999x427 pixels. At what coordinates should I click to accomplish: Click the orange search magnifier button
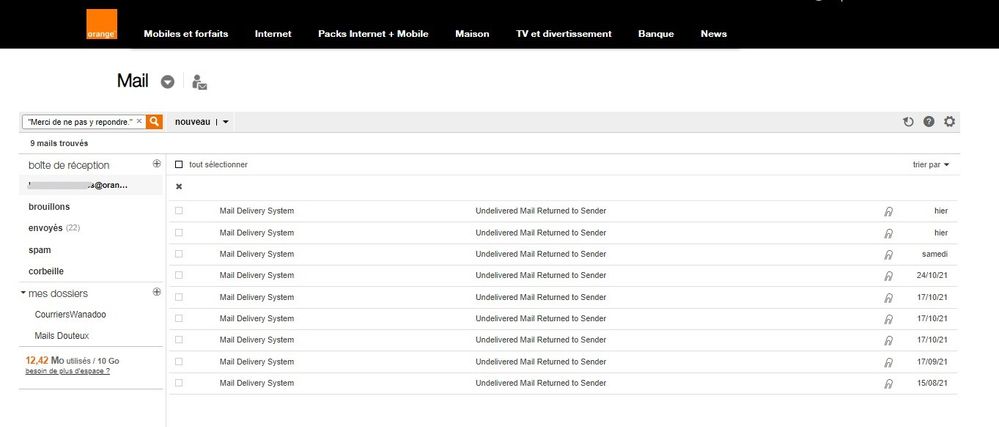click(155, 121)
